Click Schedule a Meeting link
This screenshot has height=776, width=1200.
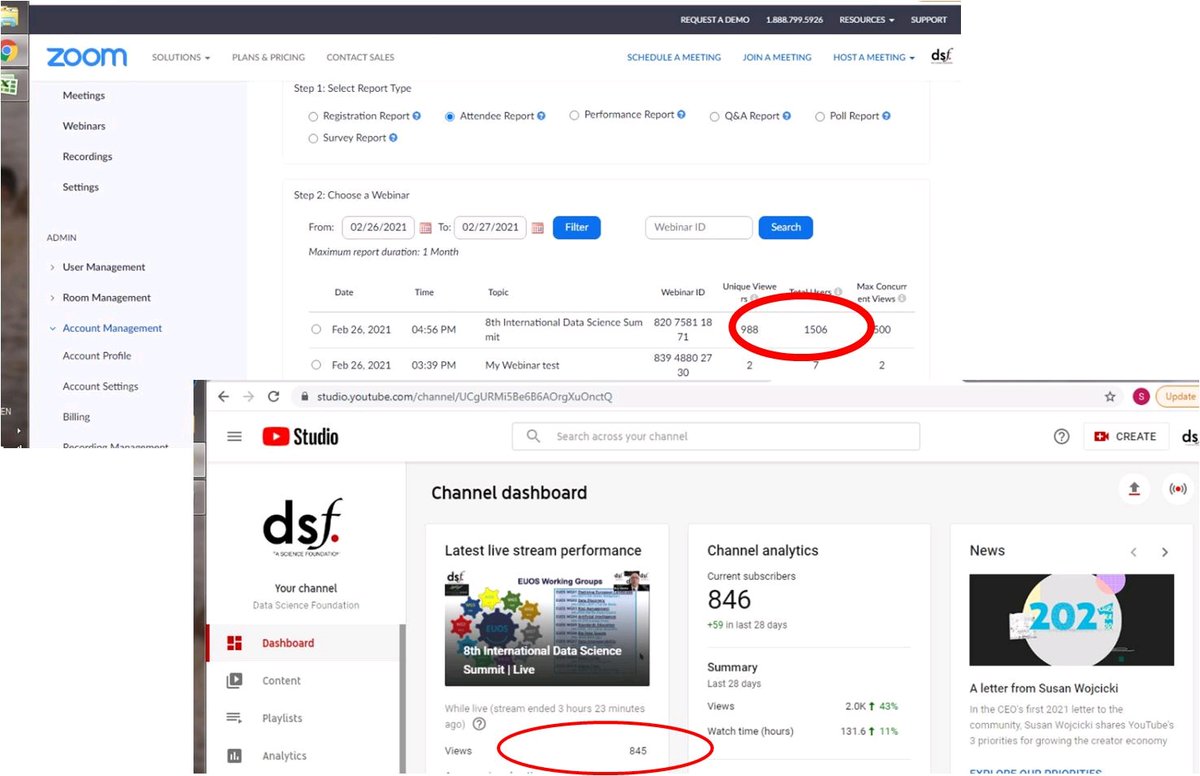(674, 57)
